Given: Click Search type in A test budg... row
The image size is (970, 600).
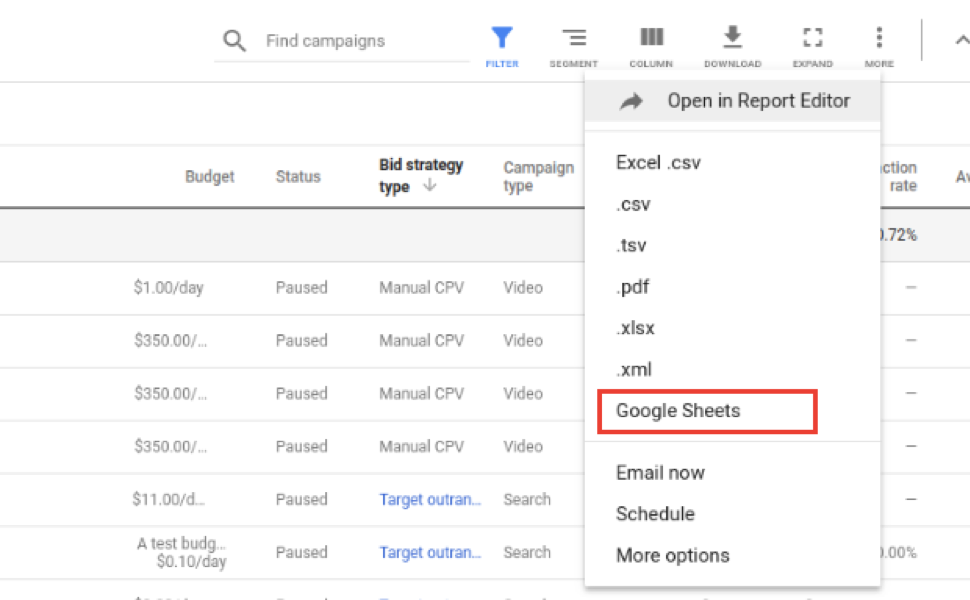Looking at the screenshot, I should pyautogui.click(x=526, y=552).
